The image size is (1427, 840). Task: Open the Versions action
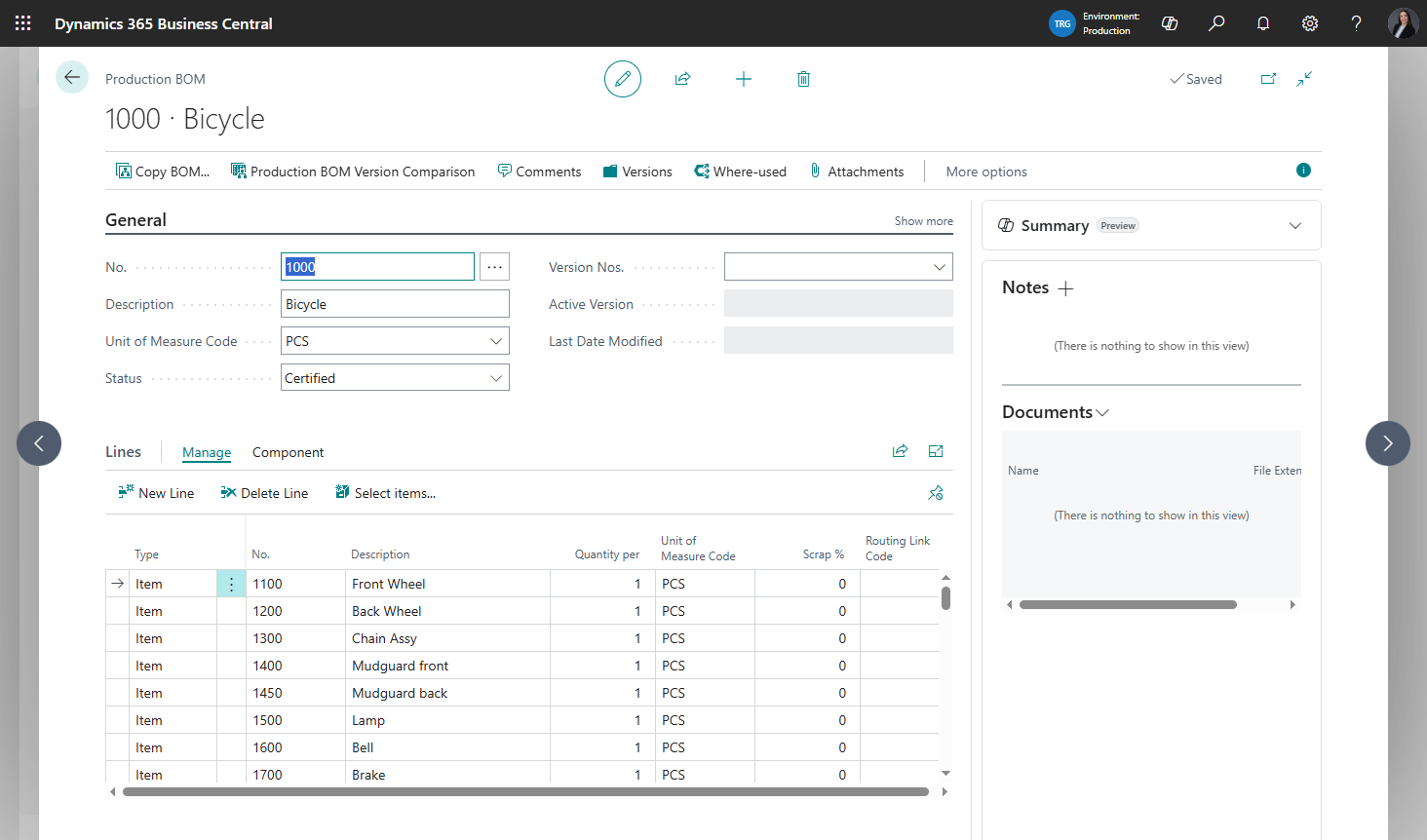click(637, 172)
